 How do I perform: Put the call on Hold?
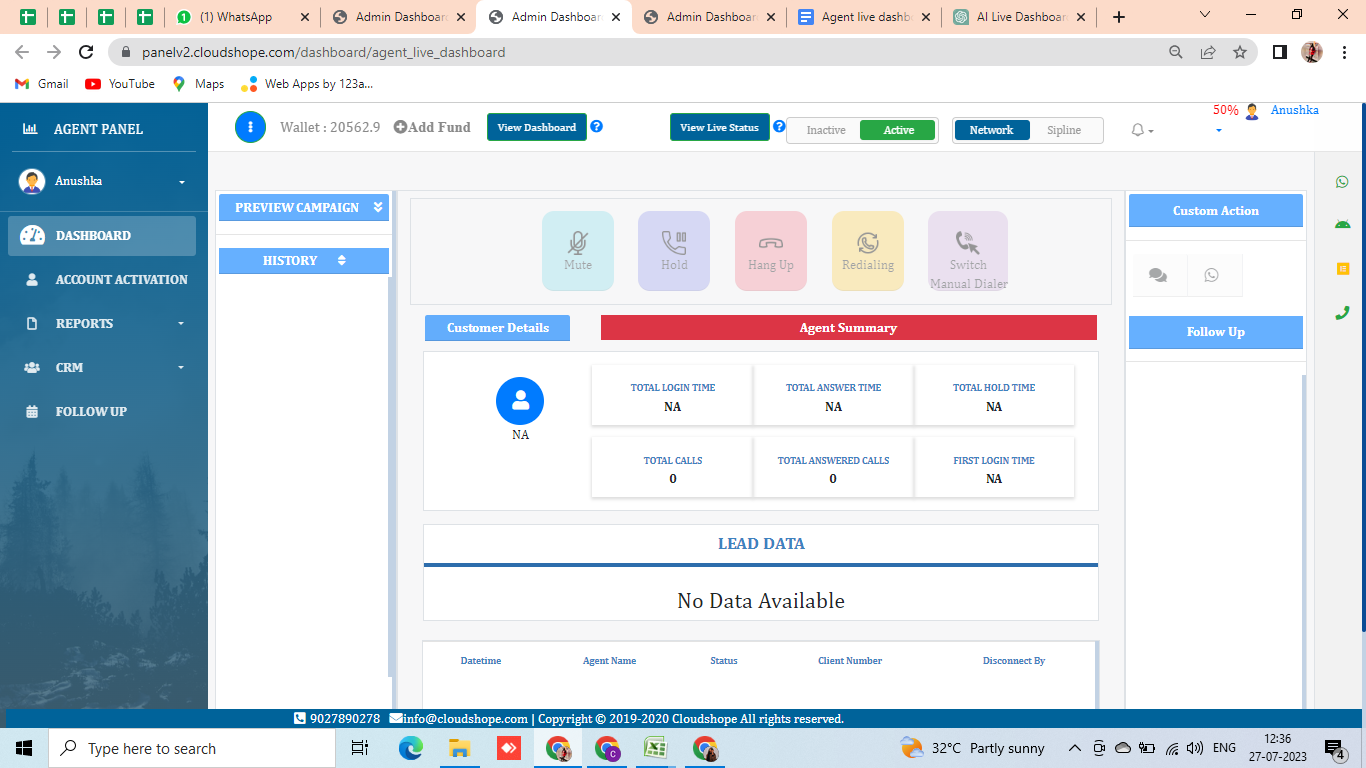pyautogui.click(x=674, y=250)
